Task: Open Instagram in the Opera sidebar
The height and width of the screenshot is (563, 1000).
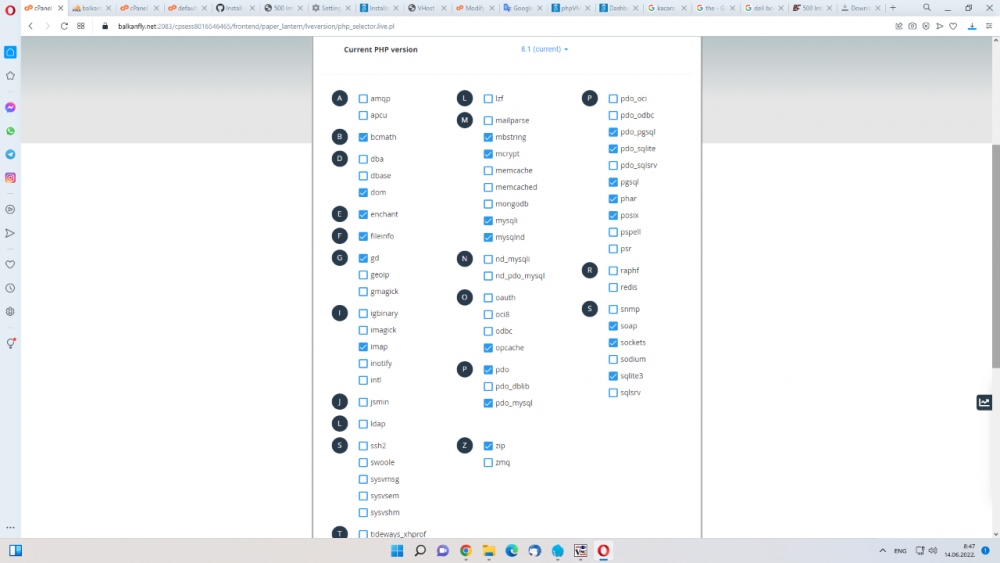Action: pyautogui.click(x=10, y=178)
